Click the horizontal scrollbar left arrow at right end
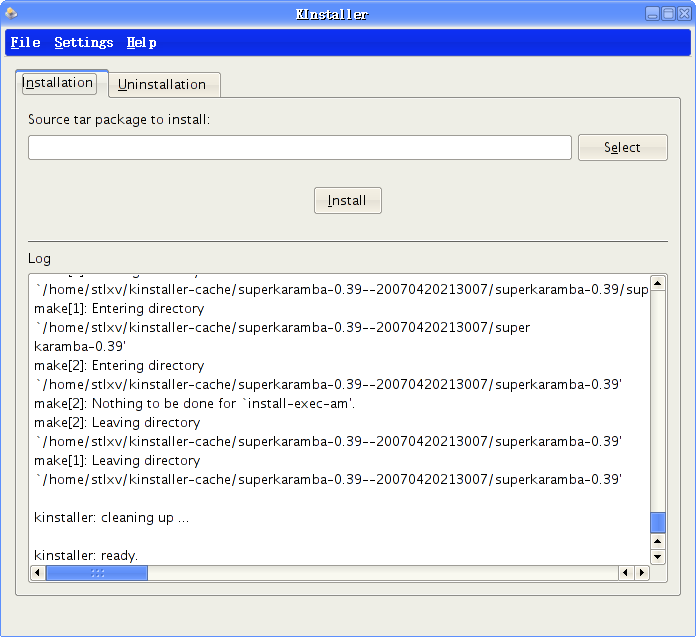The width and height of the screenshot is (696, 637). 625,573
